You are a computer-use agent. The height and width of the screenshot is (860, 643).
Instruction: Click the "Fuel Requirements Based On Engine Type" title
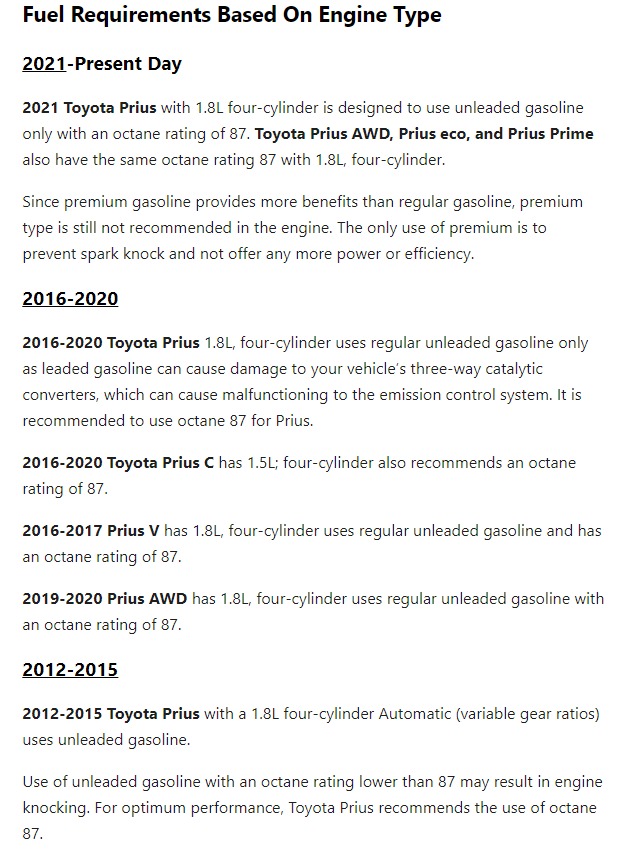pyautogui.click(x=231, y=16)
